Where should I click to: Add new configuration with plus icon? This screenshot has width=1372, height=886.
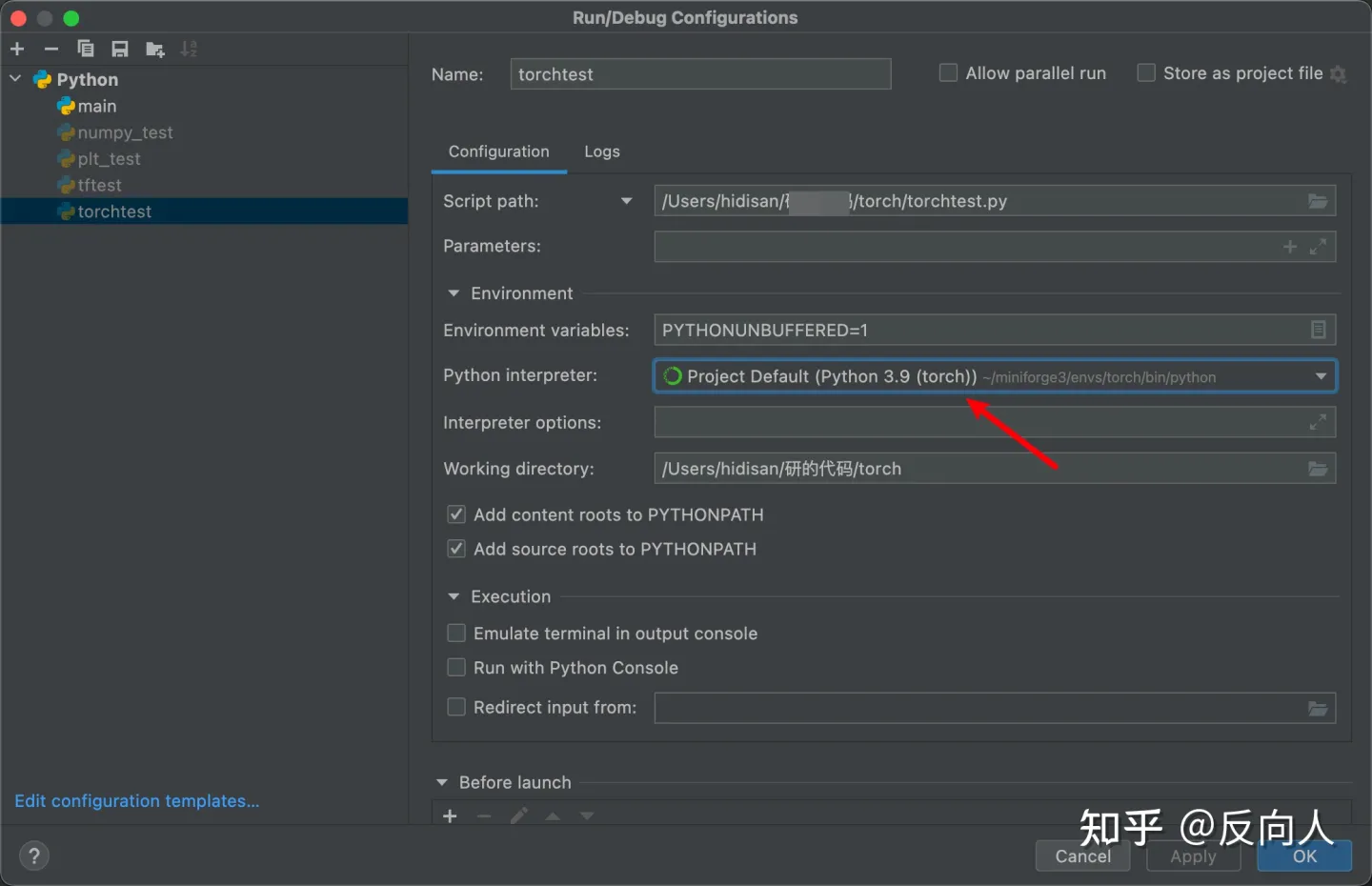17,49
